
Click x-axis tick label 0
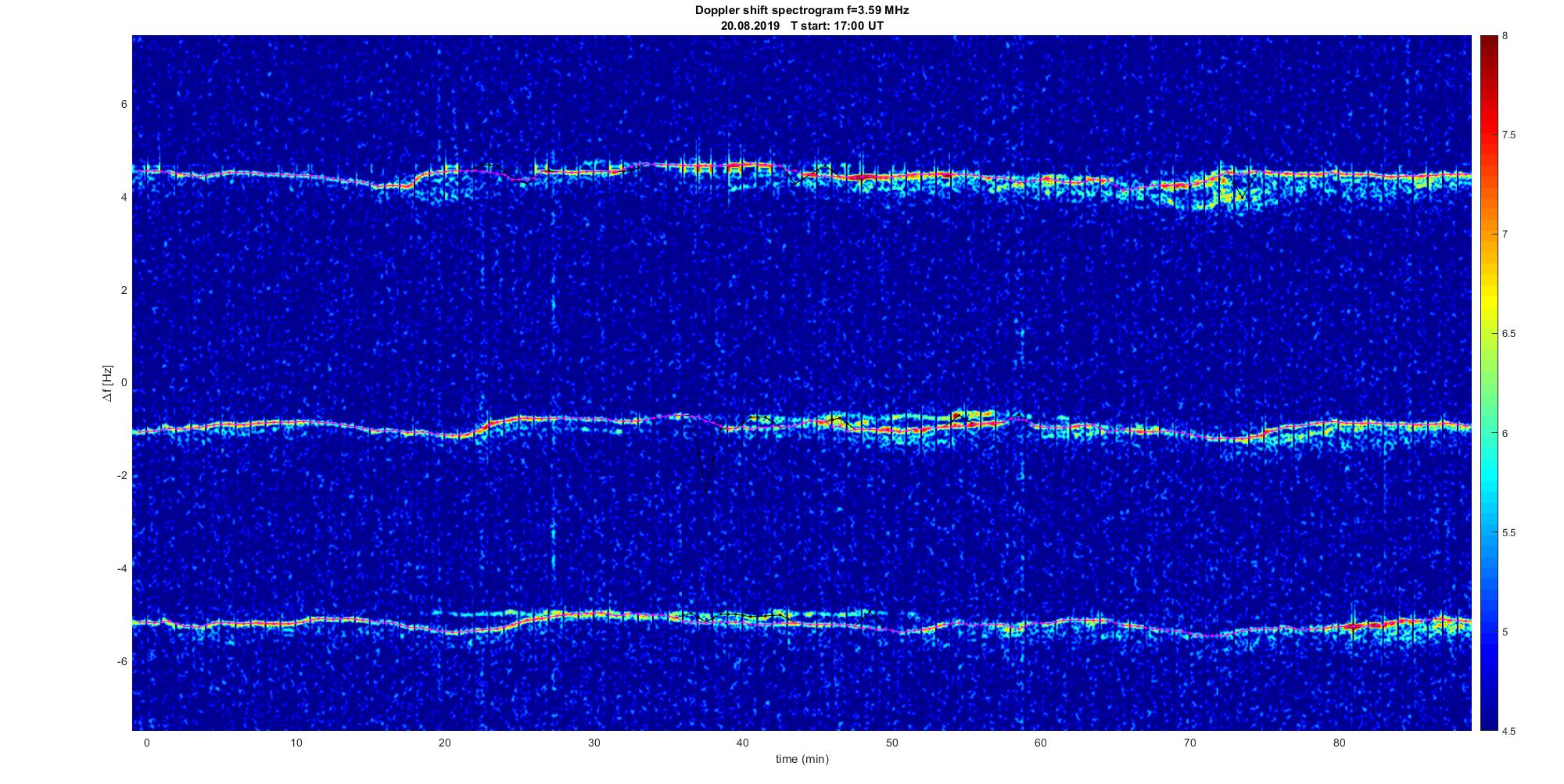pos(146,743)
